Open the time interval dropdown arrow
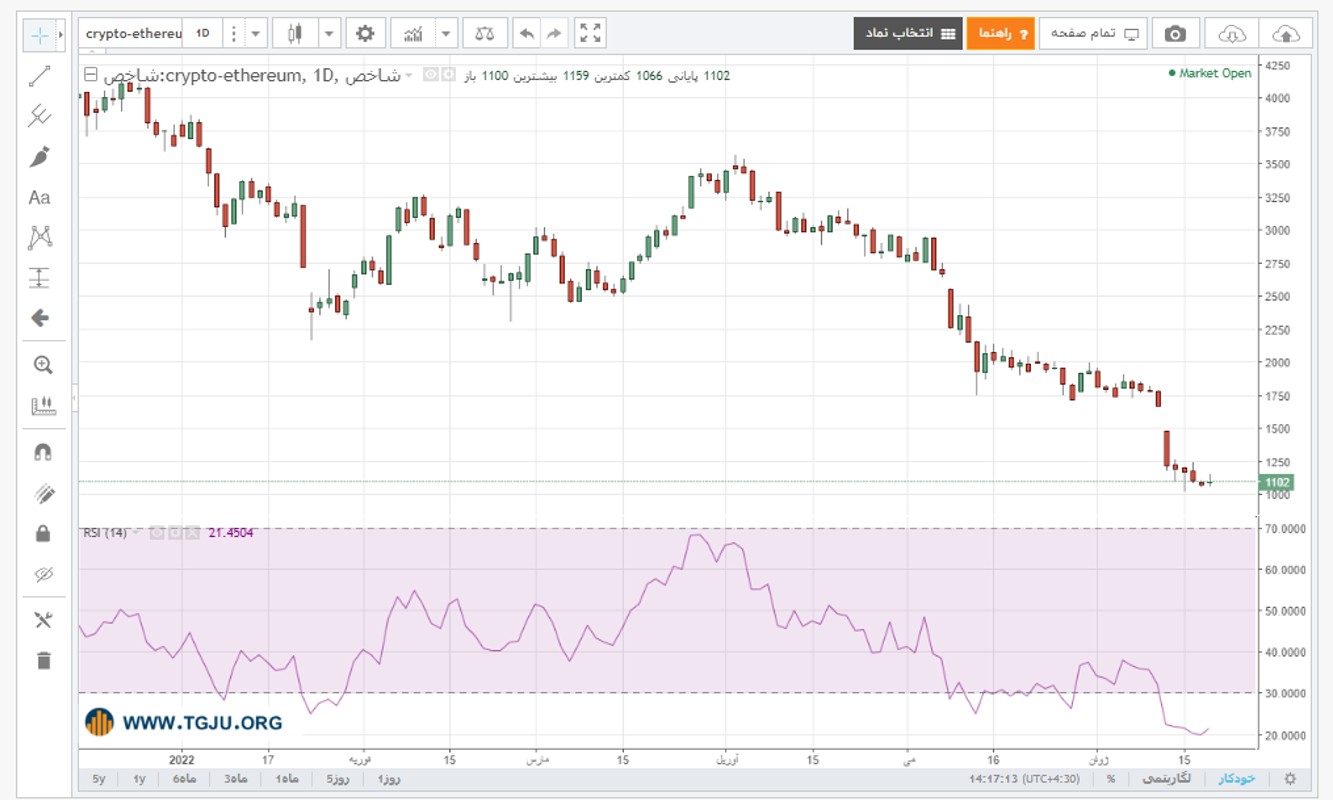The image size is (1333, 800). pos(256,33)
